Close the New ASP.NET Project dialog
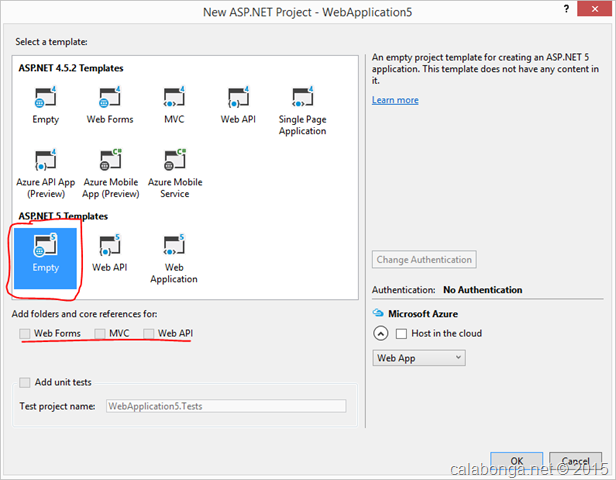The height and width of the screenshot is (480, 616). (x=595, y=9)
